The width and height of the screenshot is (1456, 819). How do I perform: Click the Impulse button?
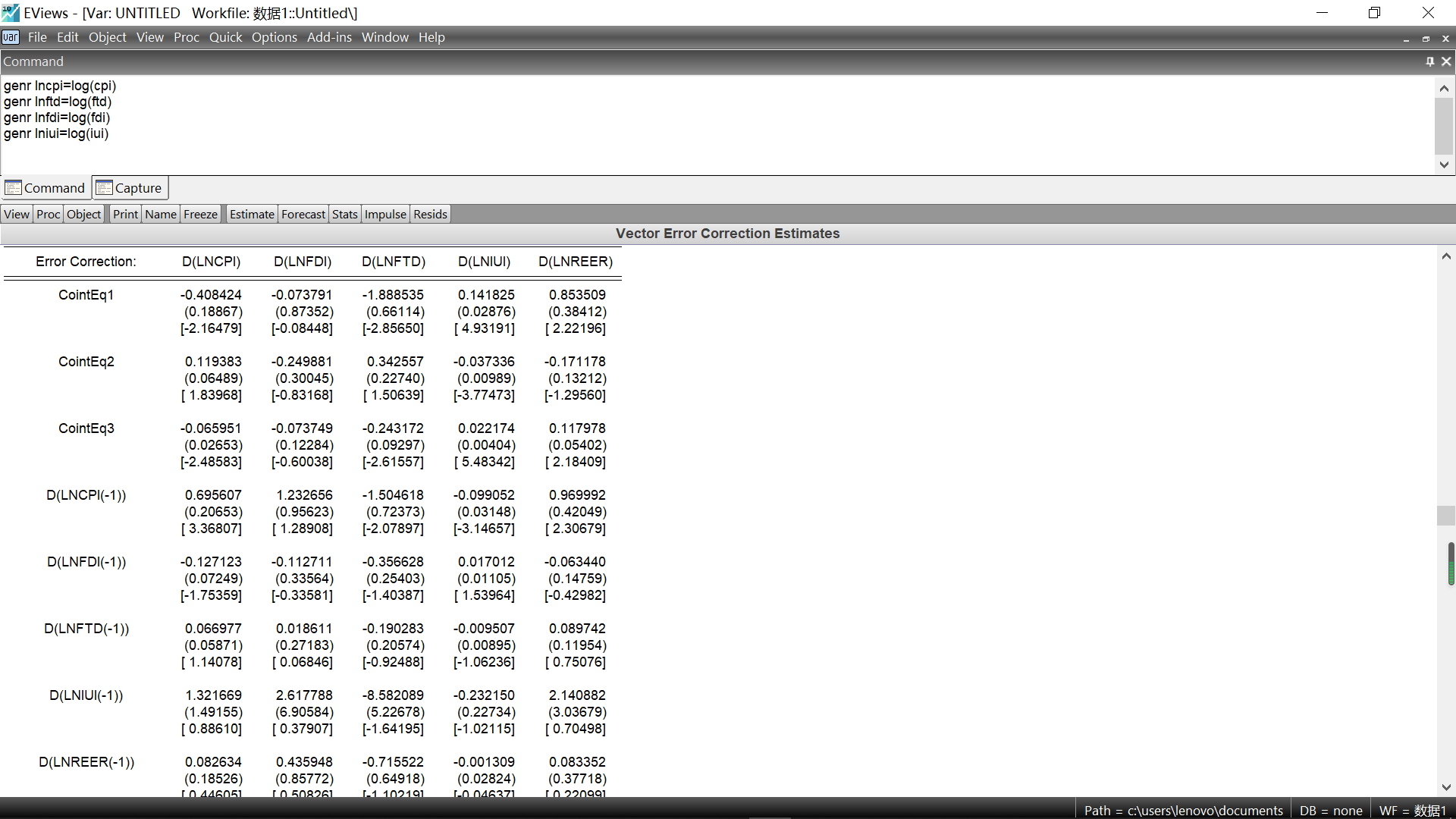(385, 215)
